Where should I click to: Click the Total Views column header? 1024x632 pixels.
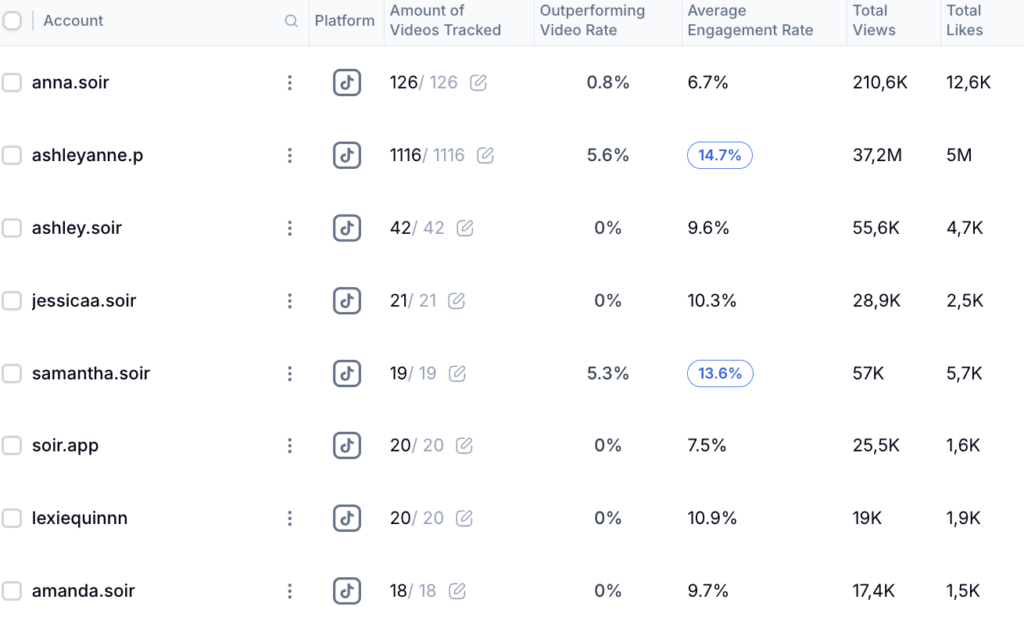point(870,21)
